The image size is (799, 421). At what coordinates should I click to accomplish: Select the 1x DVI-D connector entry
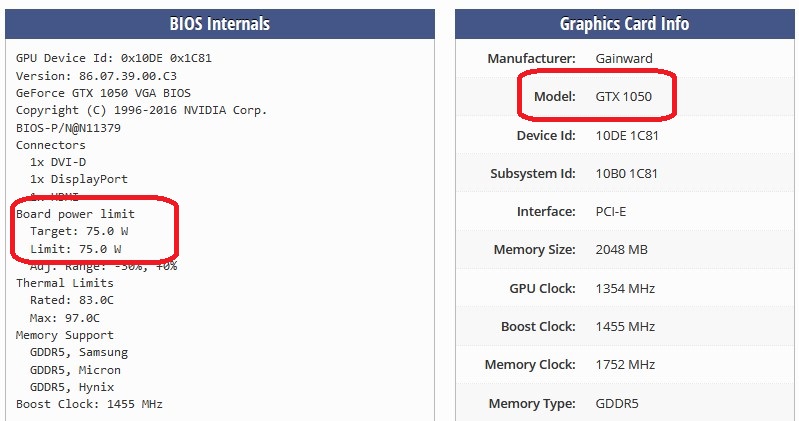pos(58,162)
